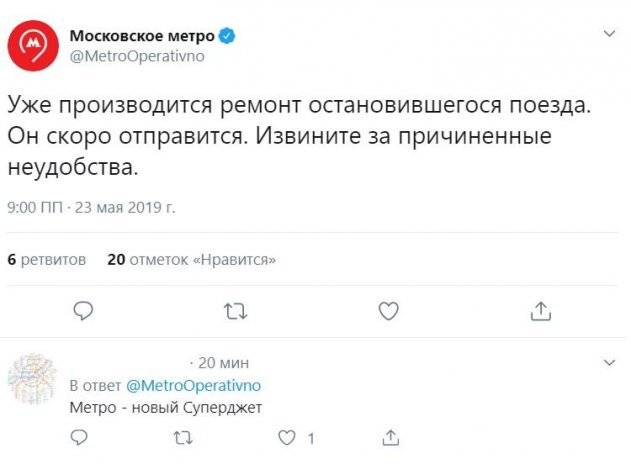This screenshot has height=464, width=631.
Task: Click @MetroOperativno mention in the reply
Action: (x=193, y=385)
